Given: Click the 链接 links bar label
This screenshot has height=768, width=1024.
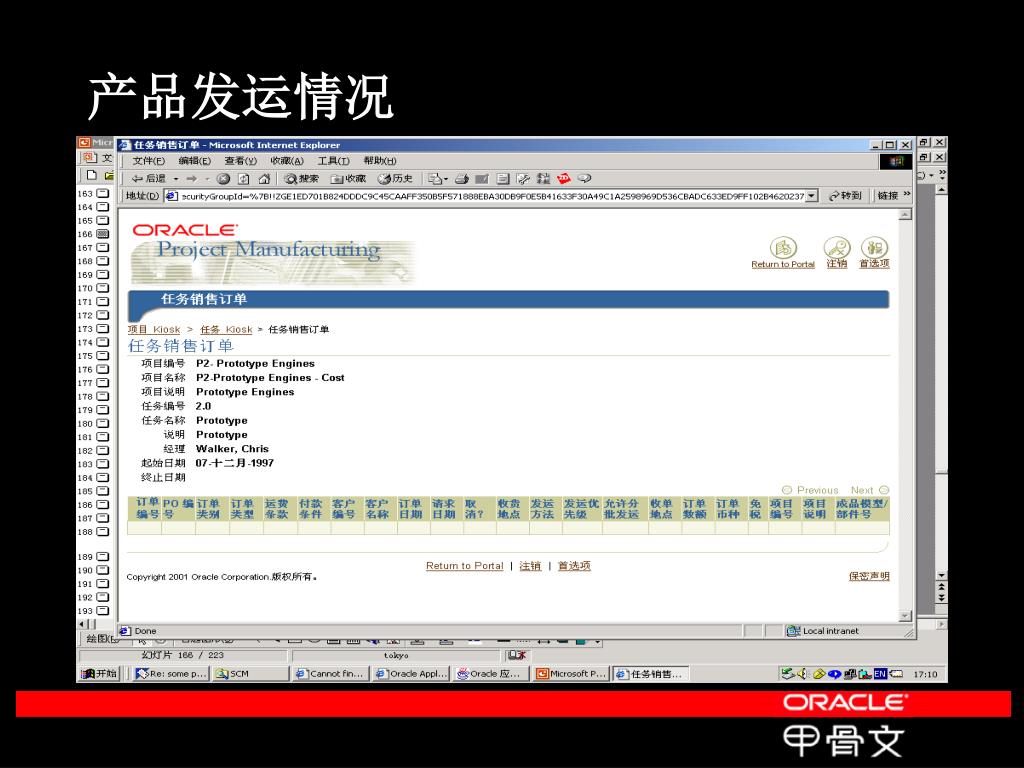Looking at the screenshot, I should [888, 196].
